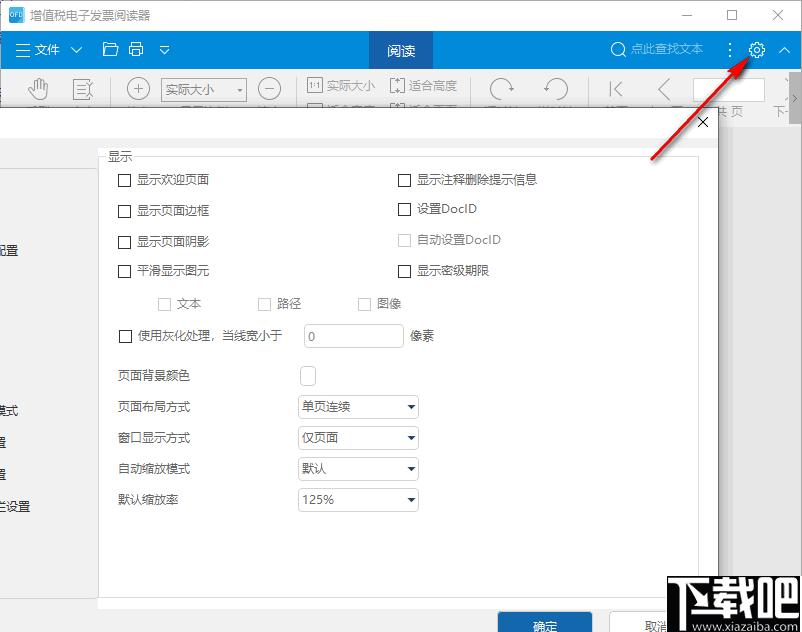This screenshot has height=632, width=802.
Task: Toggle the disabled 自动设置DocID checkbox
Action: pyautogui.click(x=404, y=240)
